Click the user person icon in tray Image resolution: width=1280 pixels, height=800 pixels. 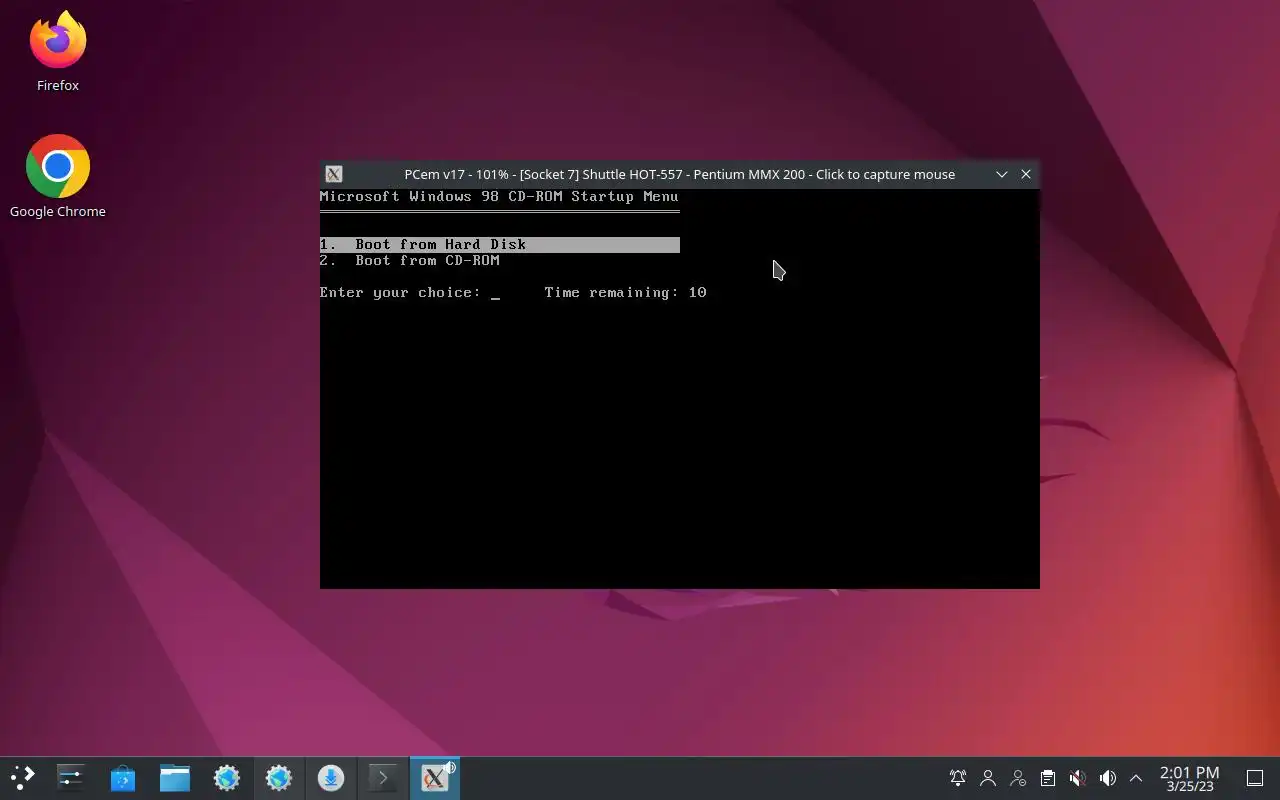(x=988, y=778)
